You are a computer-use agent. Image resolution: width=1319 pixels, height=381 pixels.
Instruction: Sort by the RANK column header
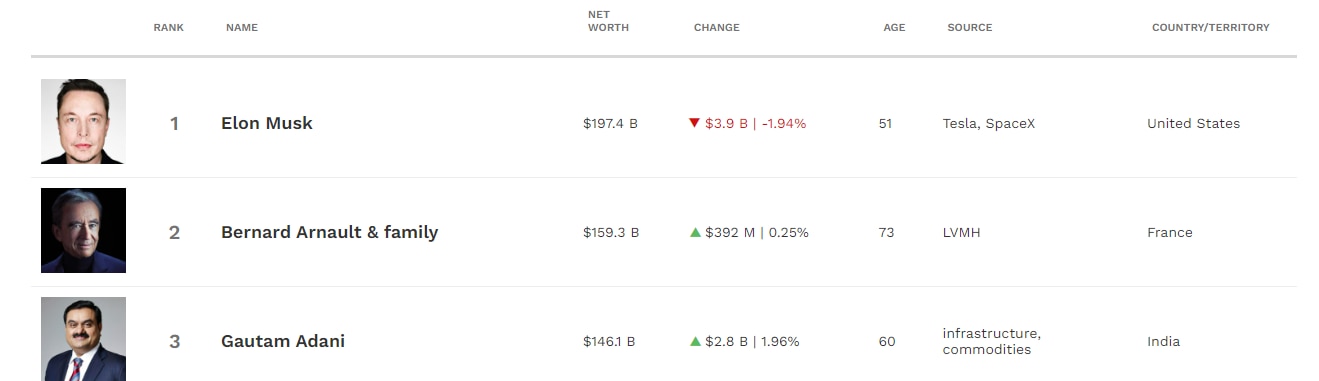[x=168, y=28]
